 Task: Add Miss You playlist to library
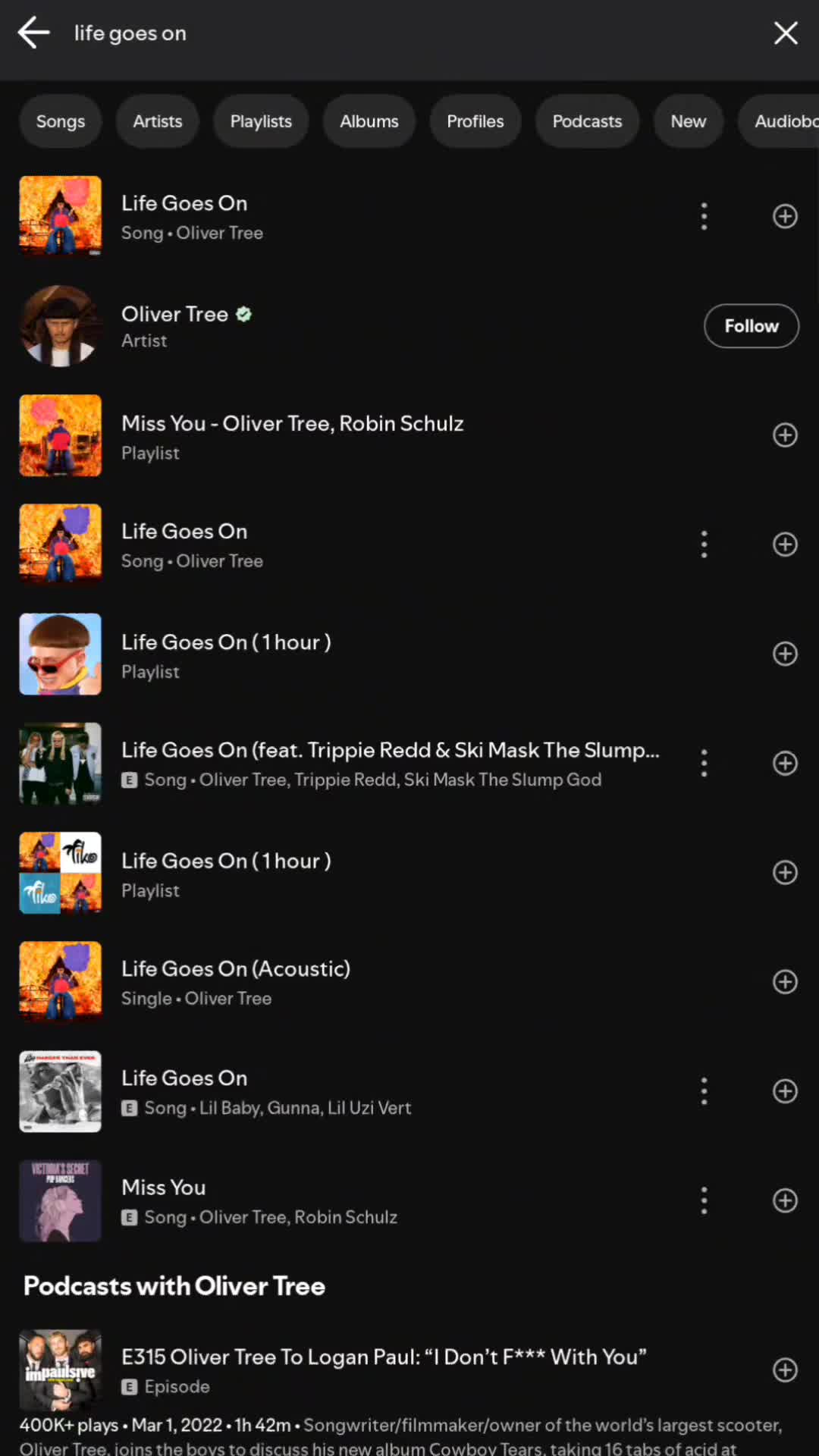pyautogui.click(x=785, y=435)
